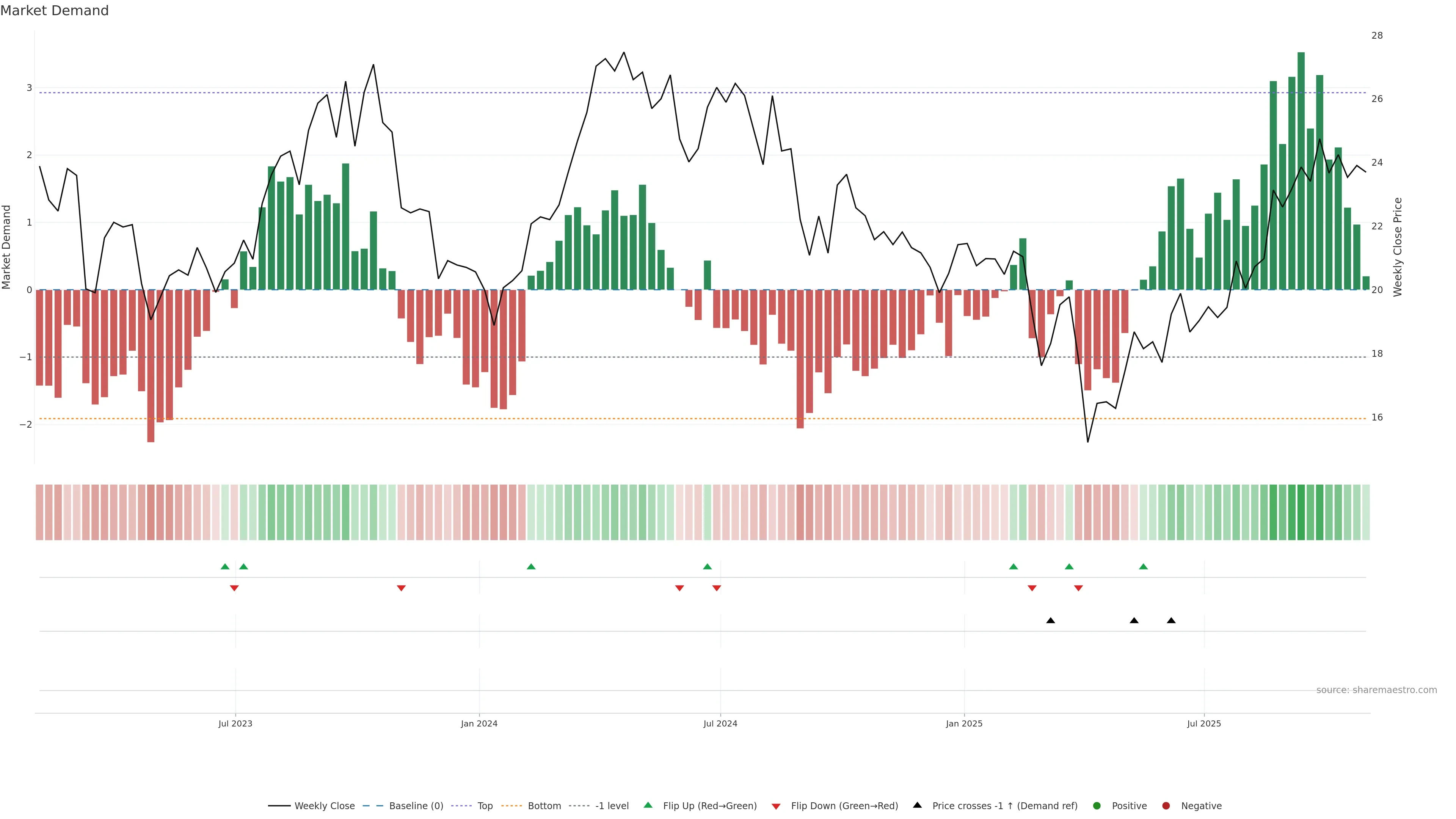Viewport: 1456px width, 819px height.
Task: Toggle Top dotted line legend entry
Action: (x=485, y=806)
